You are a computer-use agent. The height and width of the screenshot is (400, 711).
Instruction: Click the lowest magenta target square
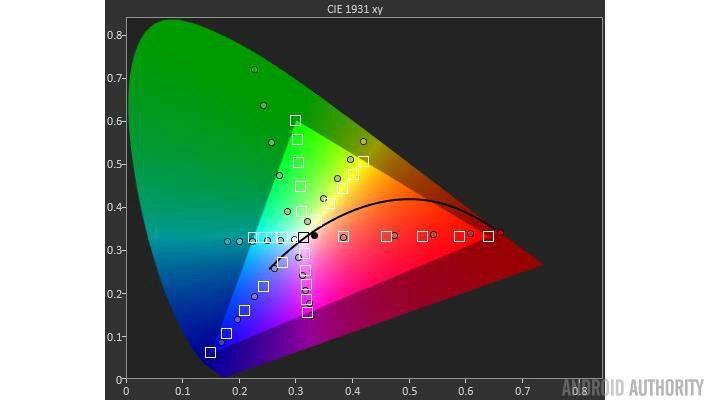coord(307,312)
